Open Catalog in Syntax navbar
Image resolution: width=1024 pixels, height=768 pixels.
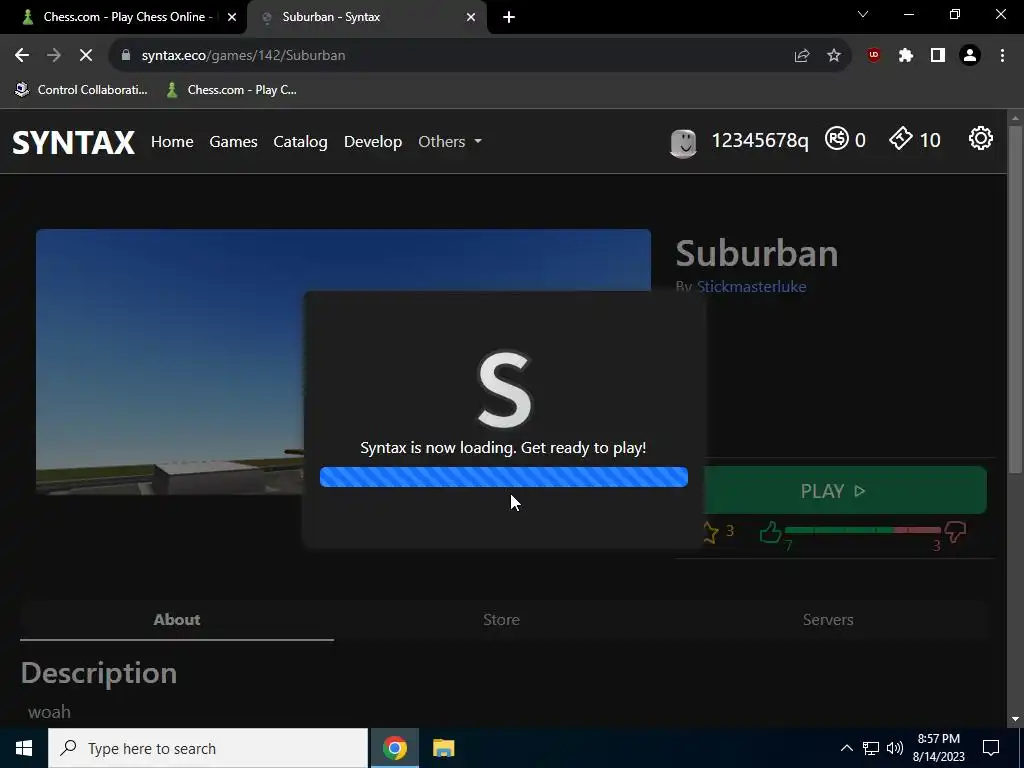pyautogui.click(x=300, y=141)
